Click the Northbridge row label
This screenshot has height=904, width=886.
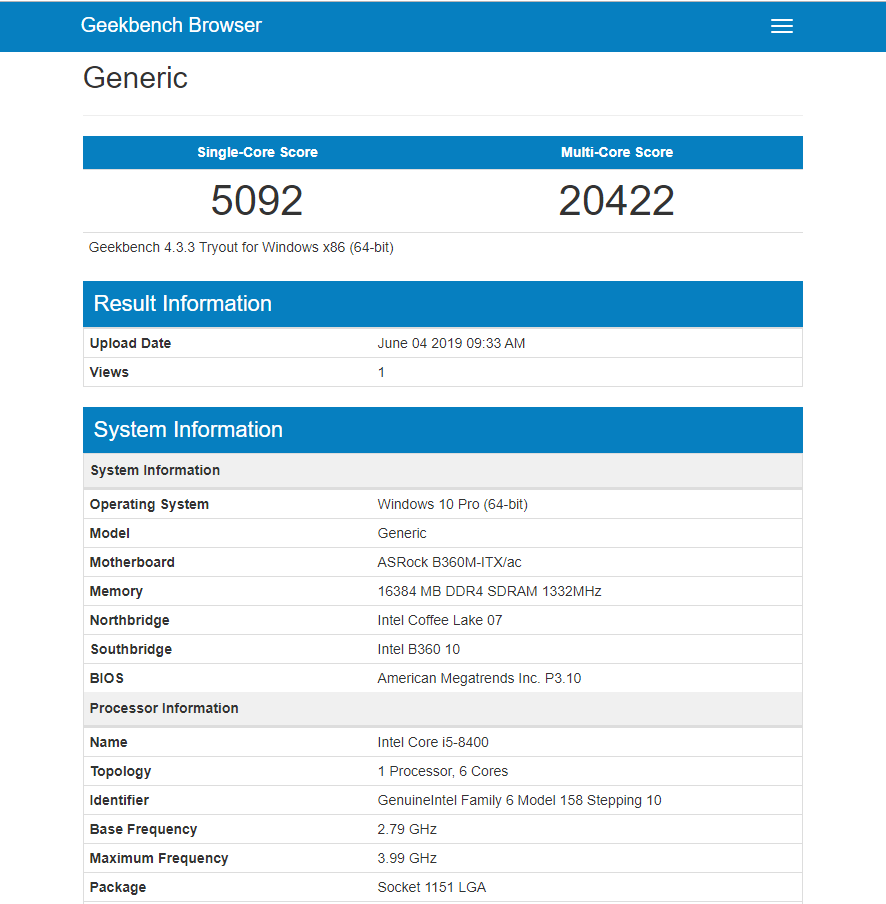pyautogui.click(x=130, y=620)
